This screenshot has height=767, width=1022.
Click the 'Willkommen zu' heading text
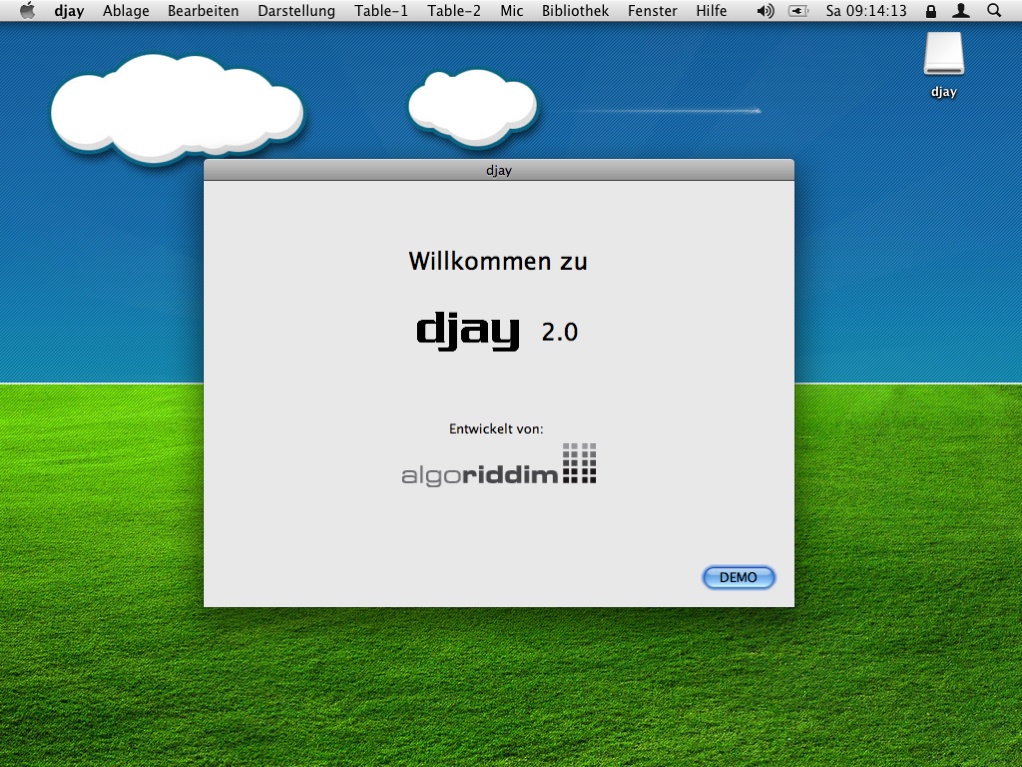coord(498,261)
